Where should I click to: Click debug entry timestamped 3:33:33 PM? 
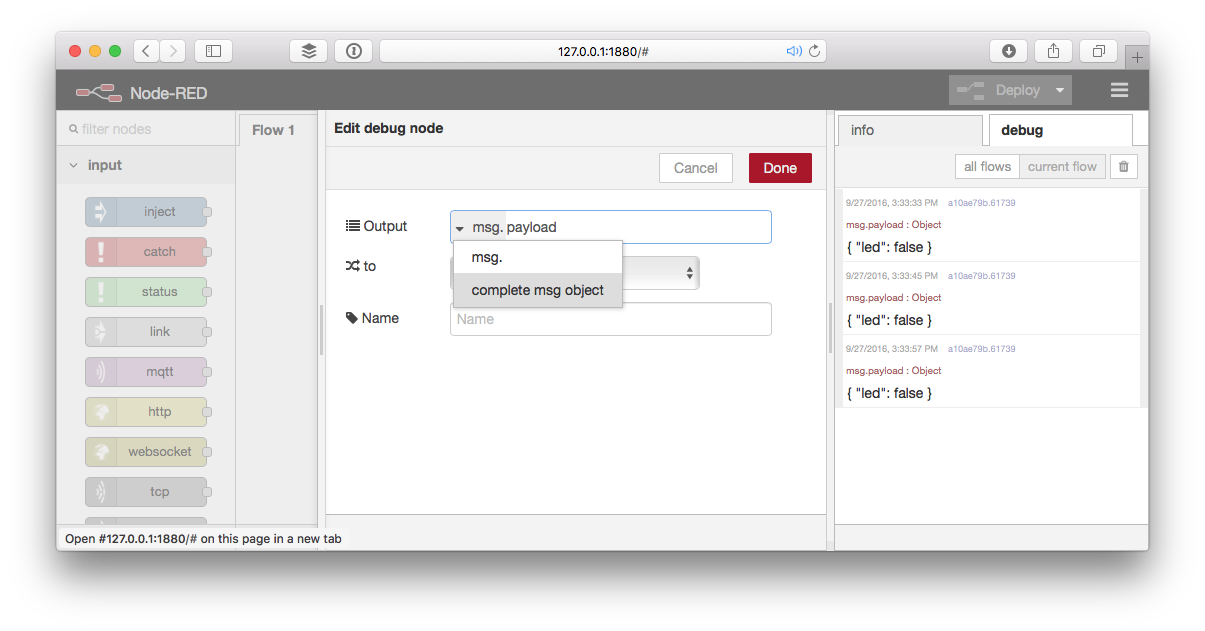991,227
